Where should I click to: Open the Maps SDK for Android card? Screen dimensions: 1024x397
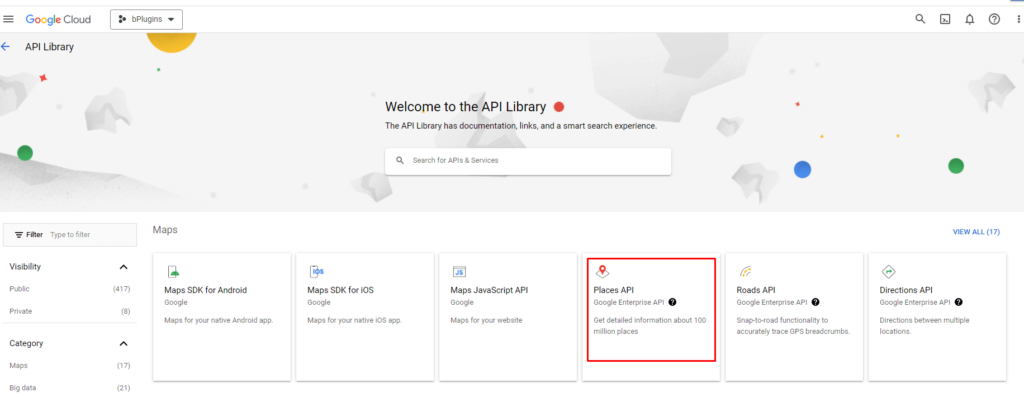coord(221,317)
